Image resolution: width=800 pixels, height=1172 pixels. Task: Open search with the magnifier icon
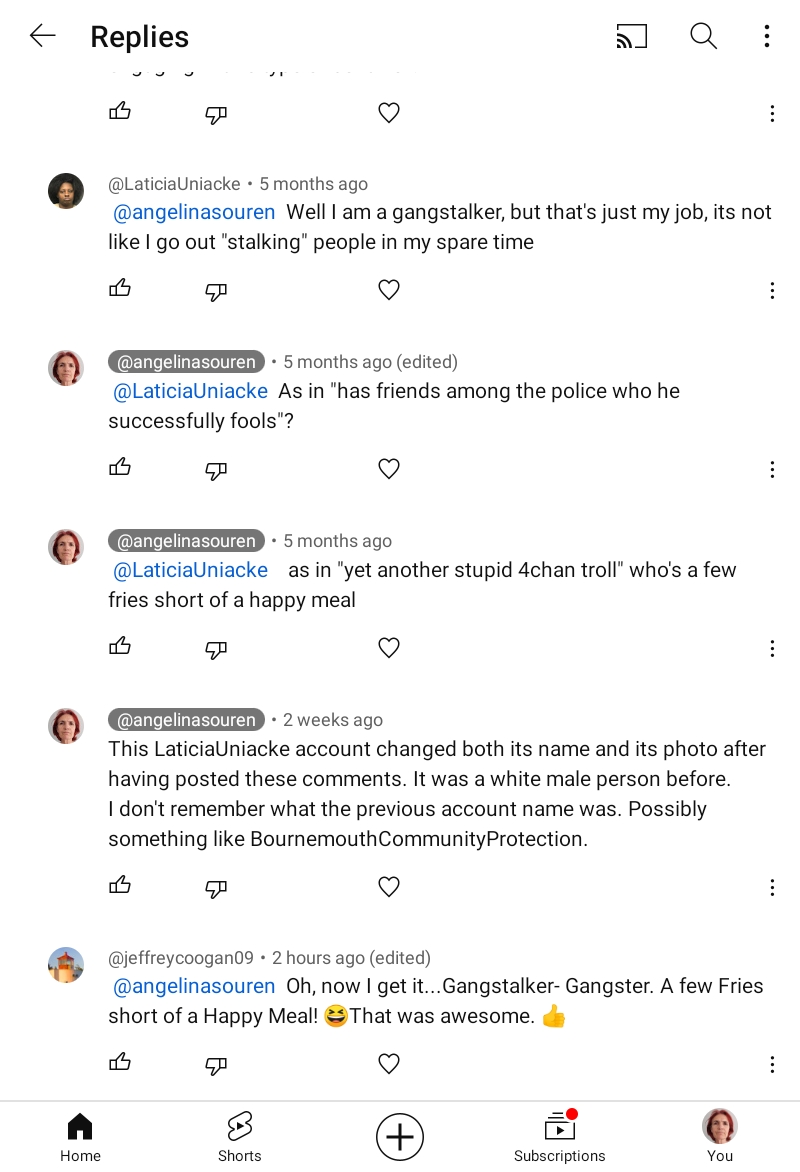tap(703, 37)
